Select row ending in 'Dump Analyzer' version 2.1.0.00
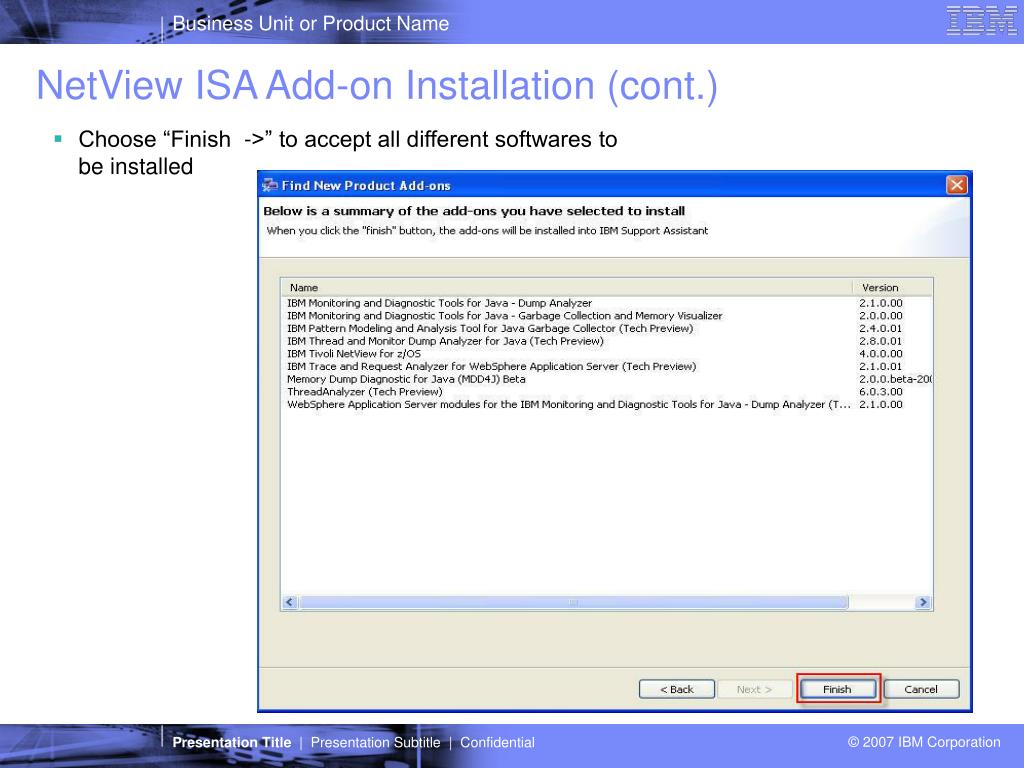1024x768 pixels. tap(606, 303)
